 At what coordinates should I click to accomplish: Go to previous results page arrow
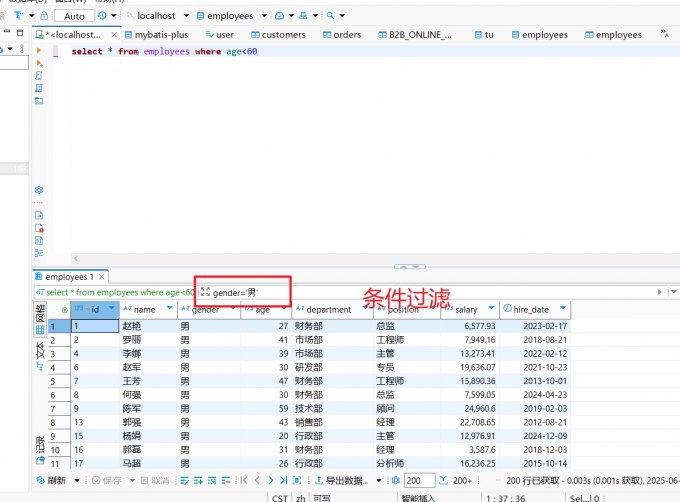click(x=257, y=480)
